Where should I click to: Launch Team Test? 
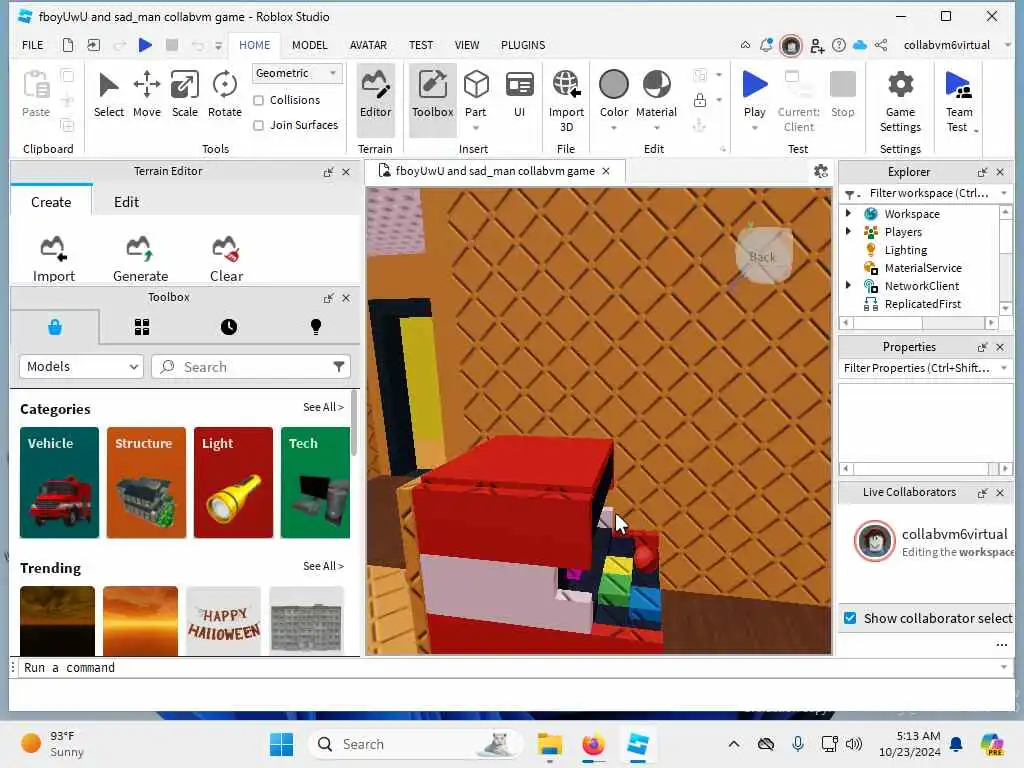[x=958, y=101]
